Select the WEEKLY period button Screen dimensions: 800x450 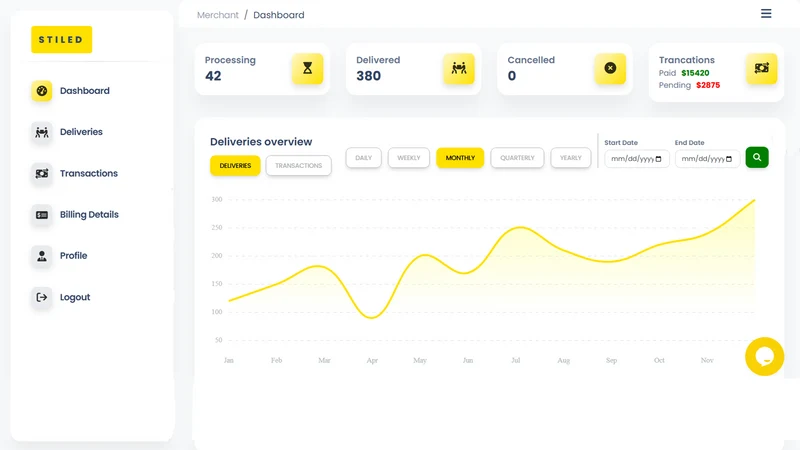click(409, 158)
